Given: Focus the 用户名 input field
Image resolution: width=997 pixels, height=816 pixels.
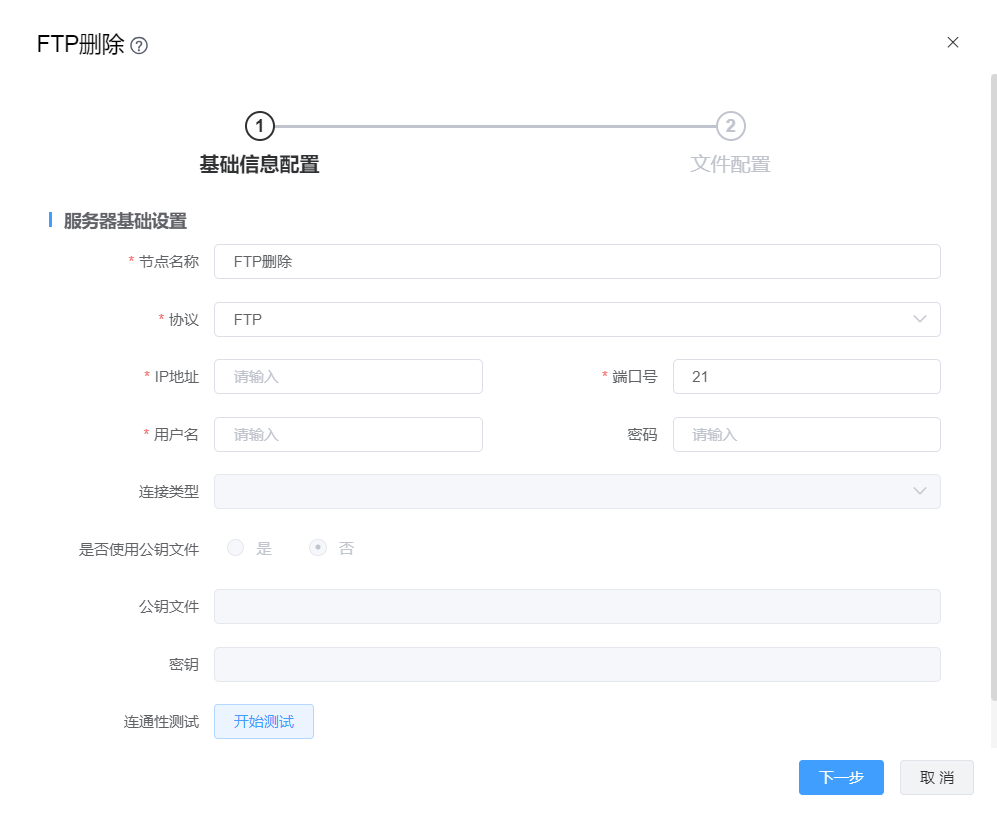Looking at the screenshot, I should click(348, 434).
